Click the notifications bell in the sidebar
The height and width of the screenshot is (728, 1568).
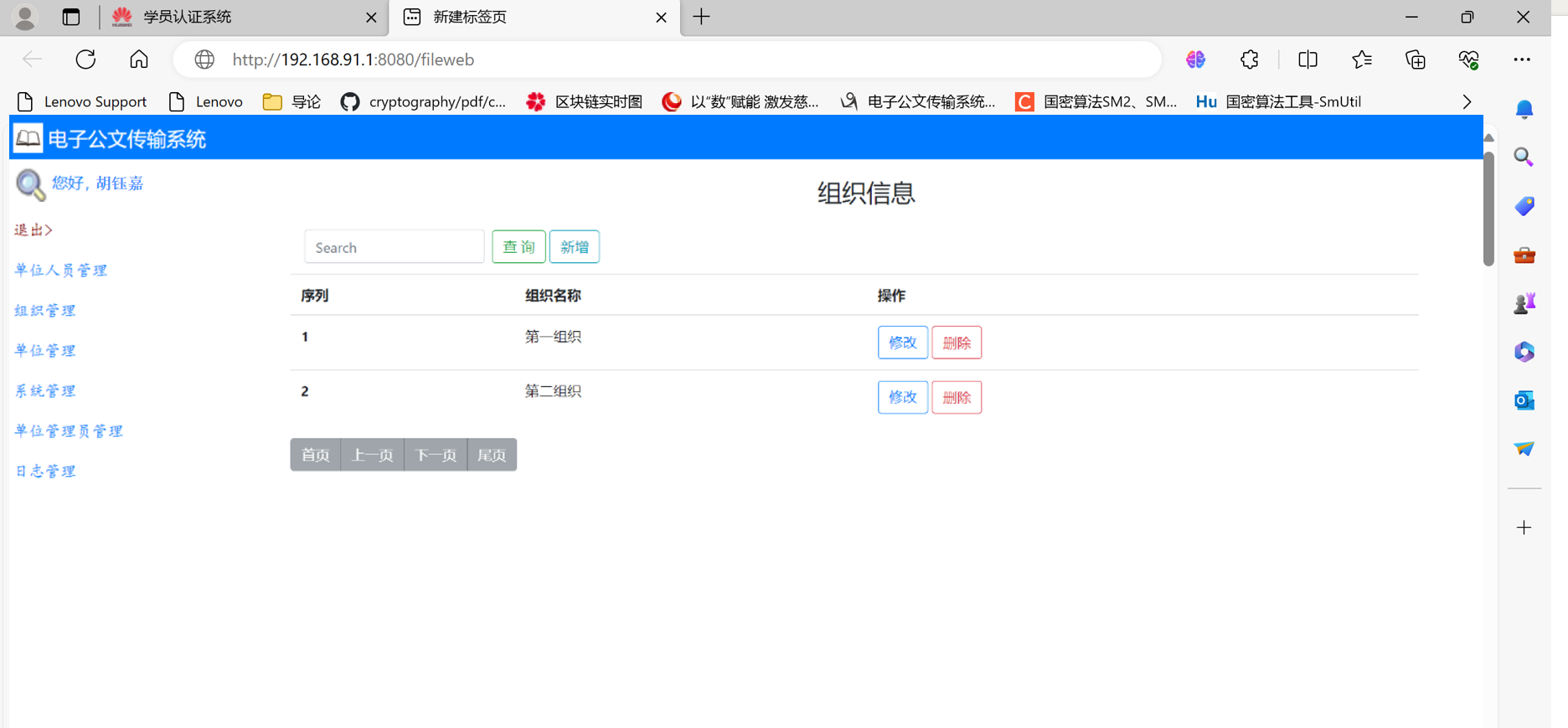click(x=1524, y=109)
